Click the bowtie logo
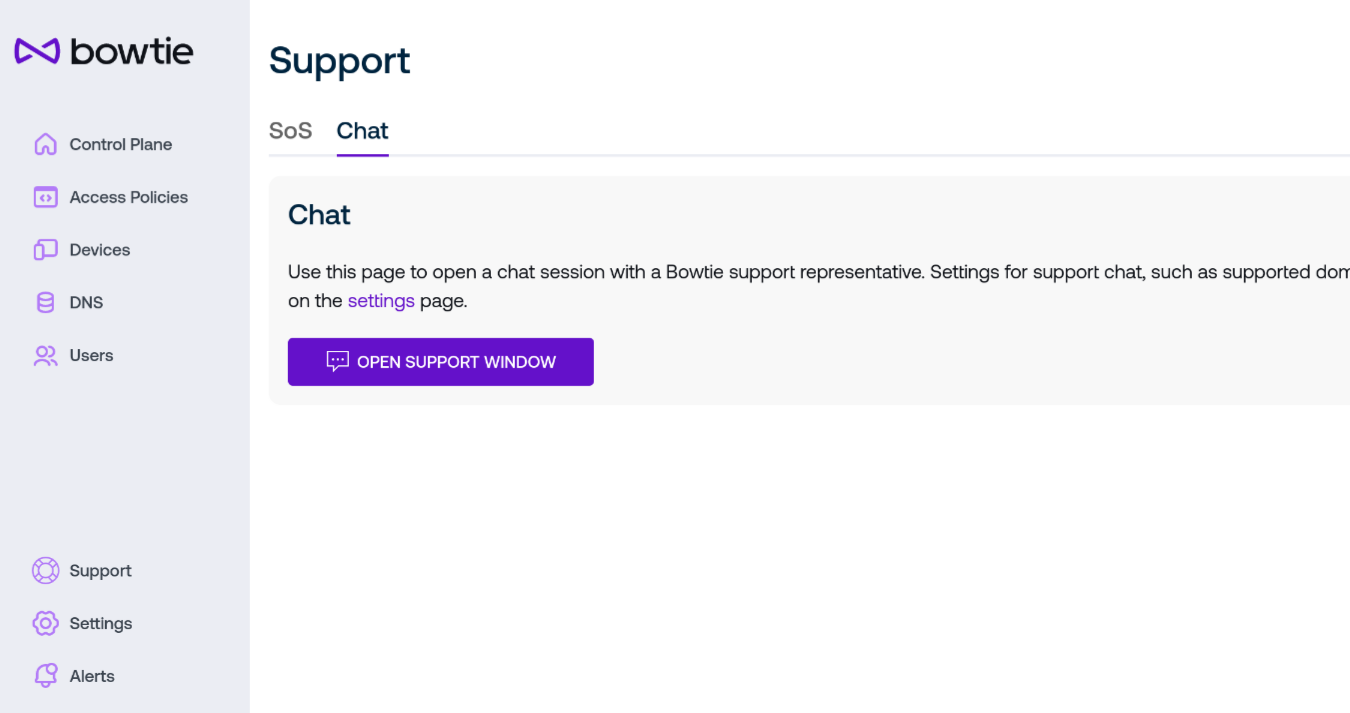The image size is (1350, 713). coord(104,51)
